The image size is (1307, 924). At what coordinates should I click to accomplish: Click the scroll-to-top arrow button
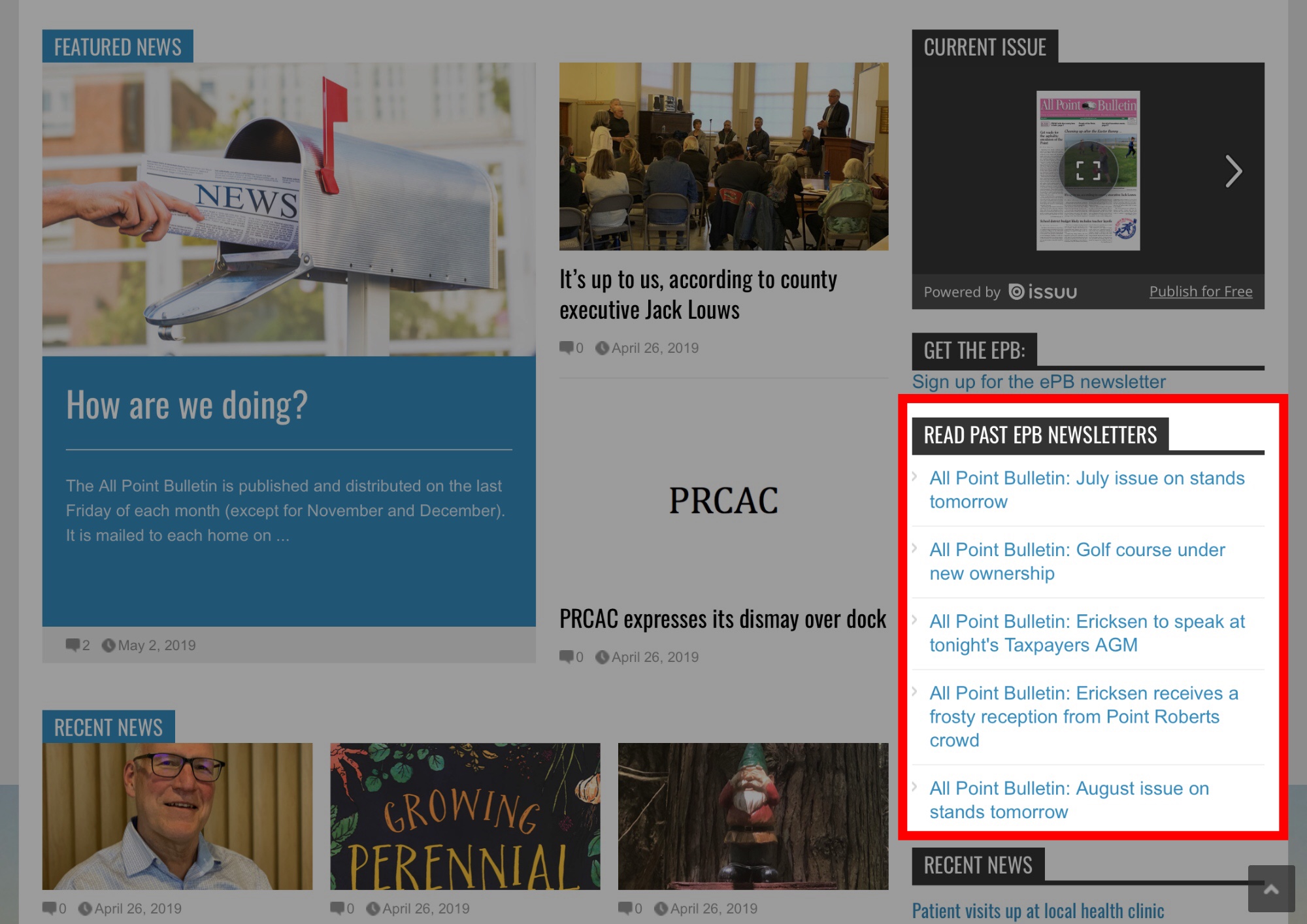1271,889
